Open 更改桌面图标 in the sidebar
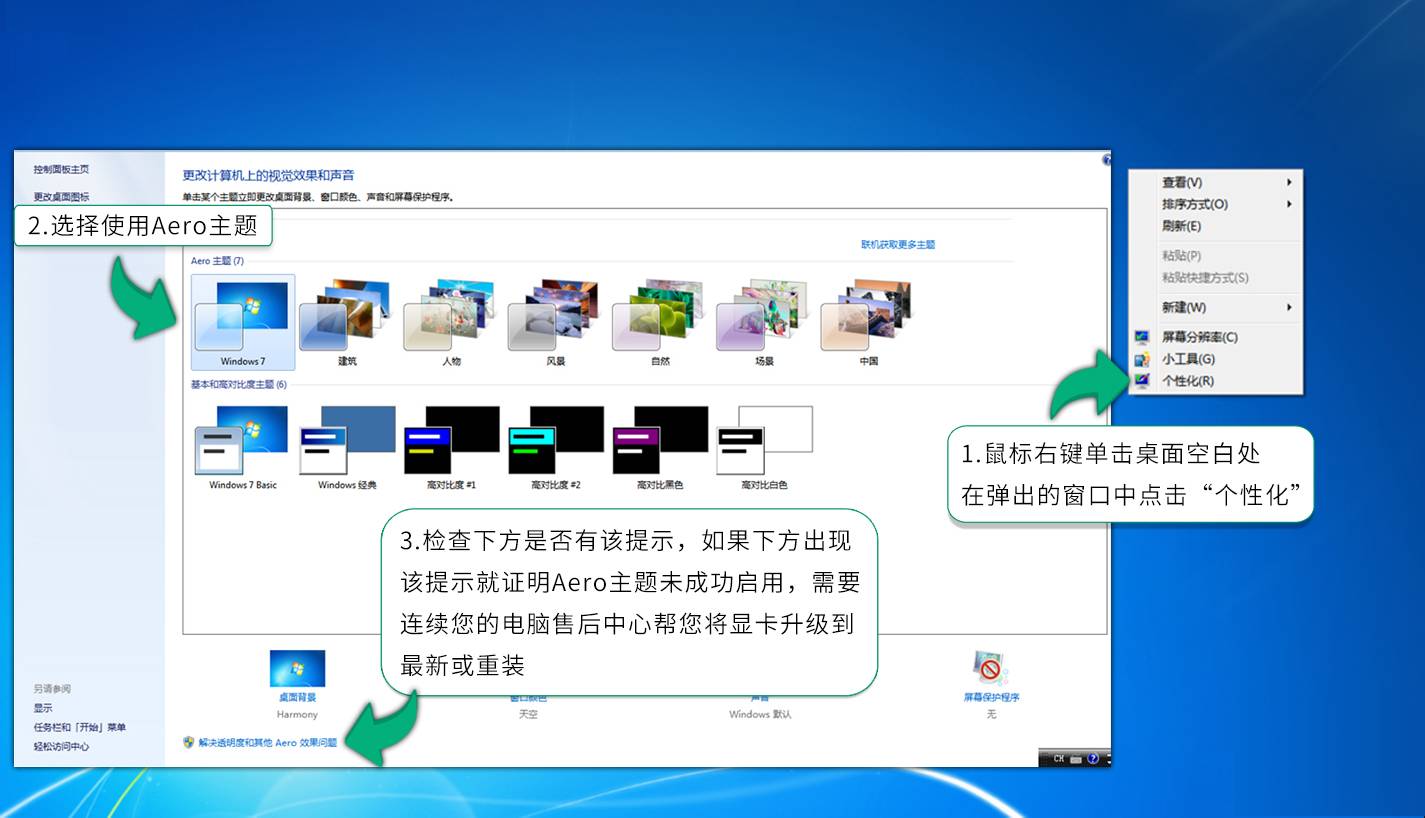1425x818 pixels. click(x=61, y=197)
